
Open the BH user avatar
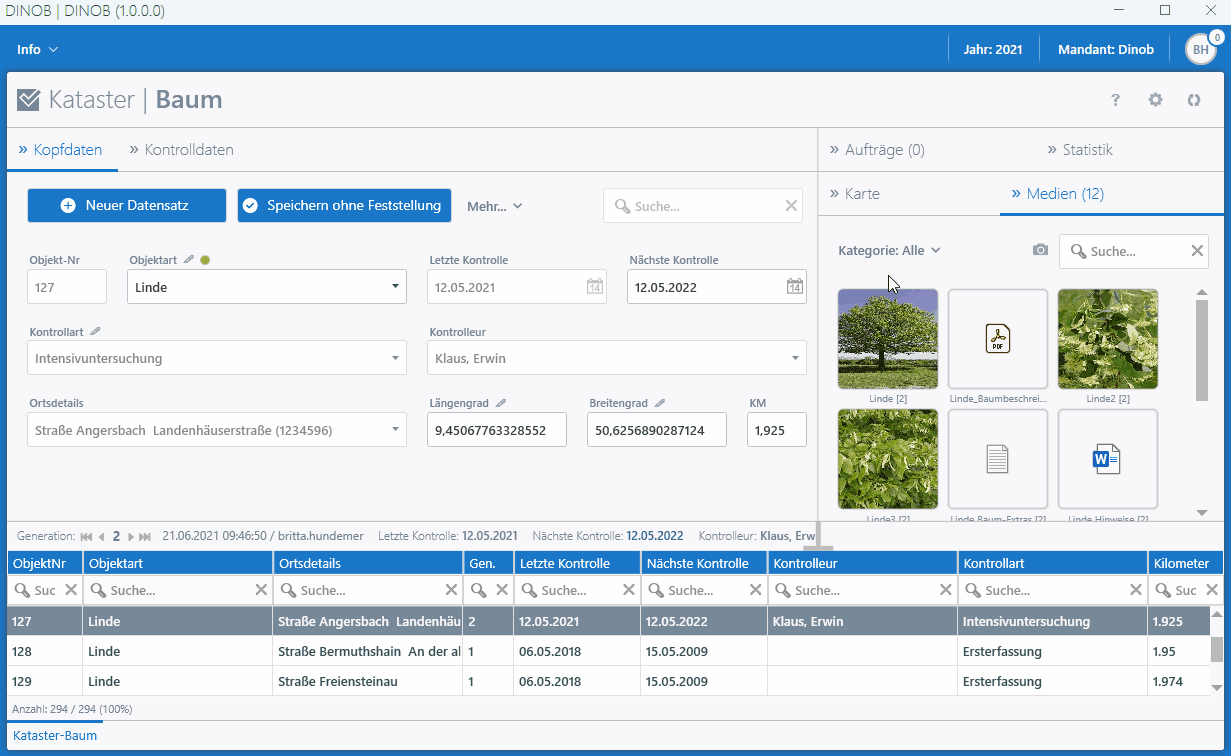coord(1201,49)
